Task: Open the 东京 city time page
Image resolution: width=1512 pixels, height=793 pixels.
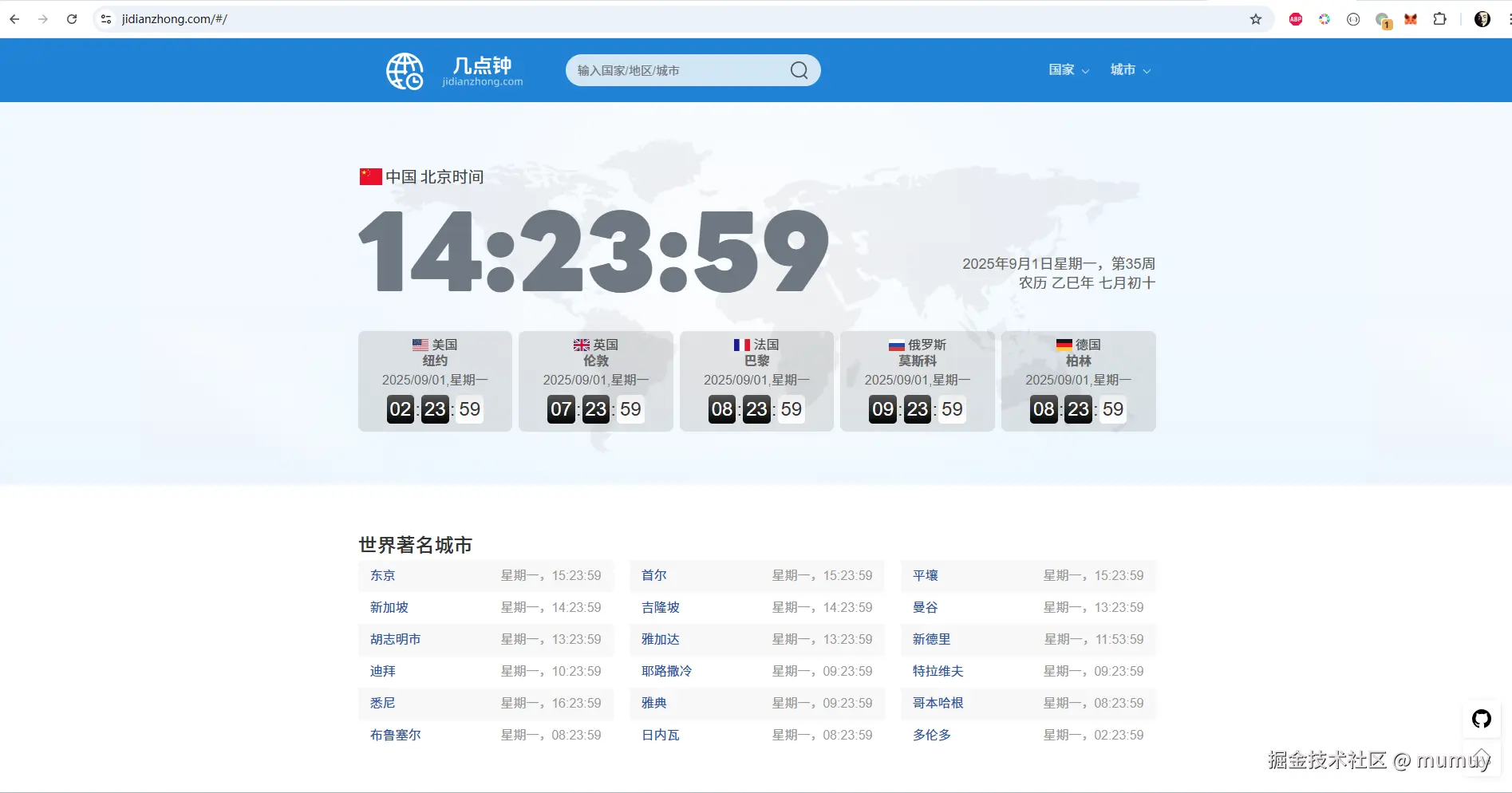Action: (382, 575)
